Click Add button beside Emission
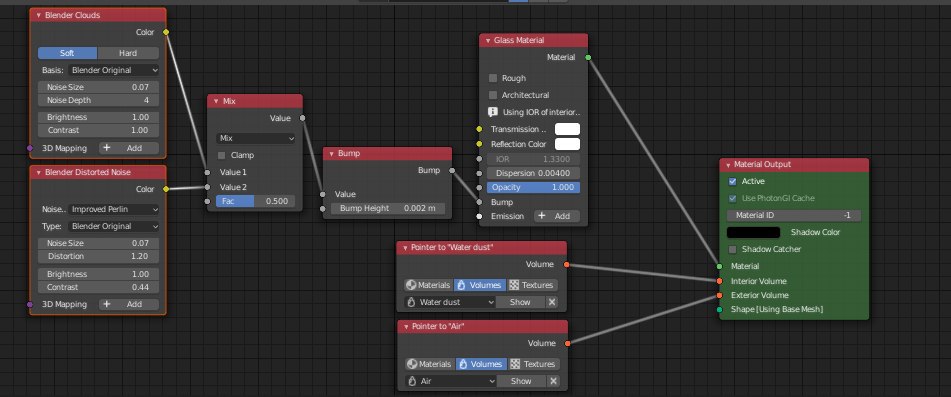951x397 pixels. (557, 216)
